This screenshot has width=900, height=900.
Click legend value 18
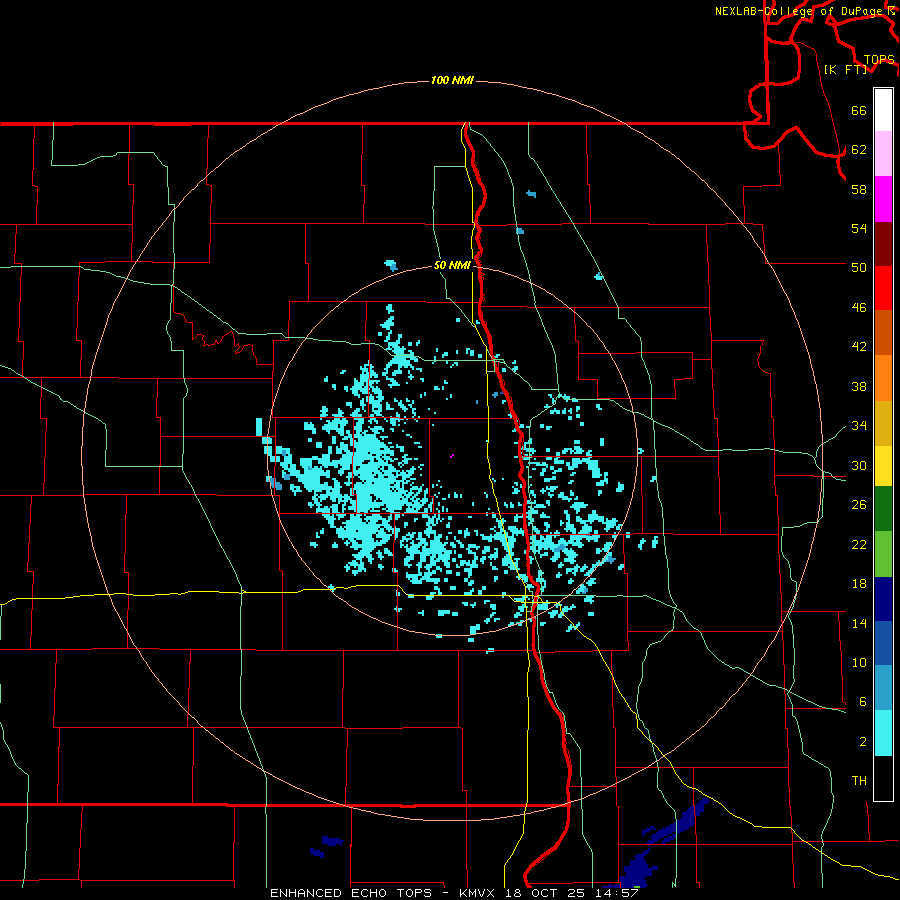[x=859, y=584]
